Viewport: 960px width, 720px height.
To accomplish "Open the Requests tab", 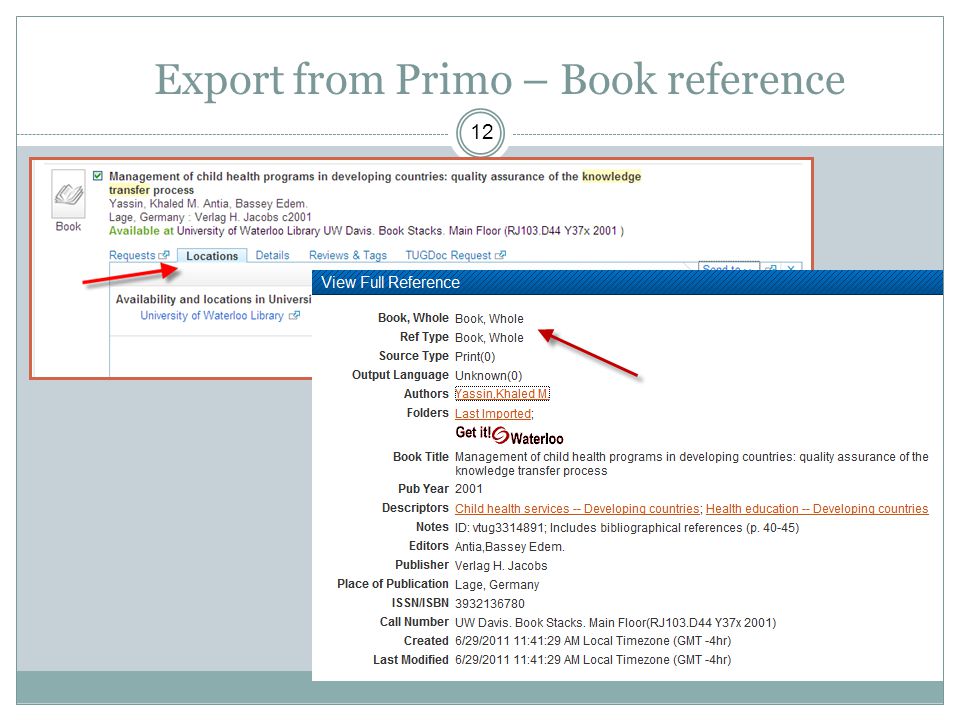I will tap(132, 255).
